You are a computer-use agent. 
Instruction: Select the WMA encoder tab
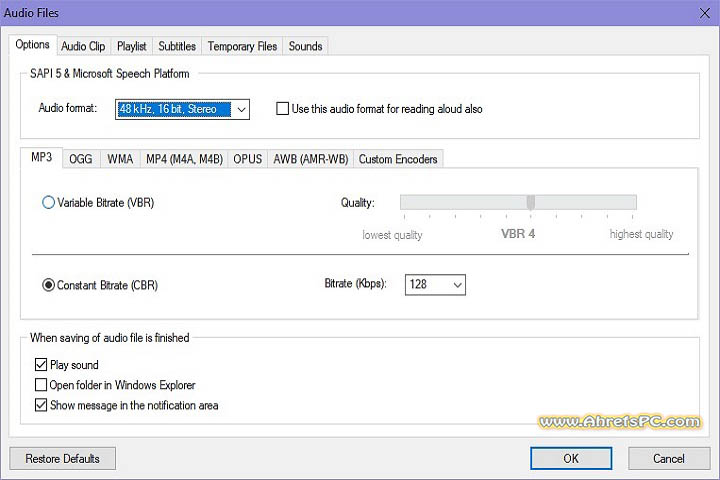point(120,159)
